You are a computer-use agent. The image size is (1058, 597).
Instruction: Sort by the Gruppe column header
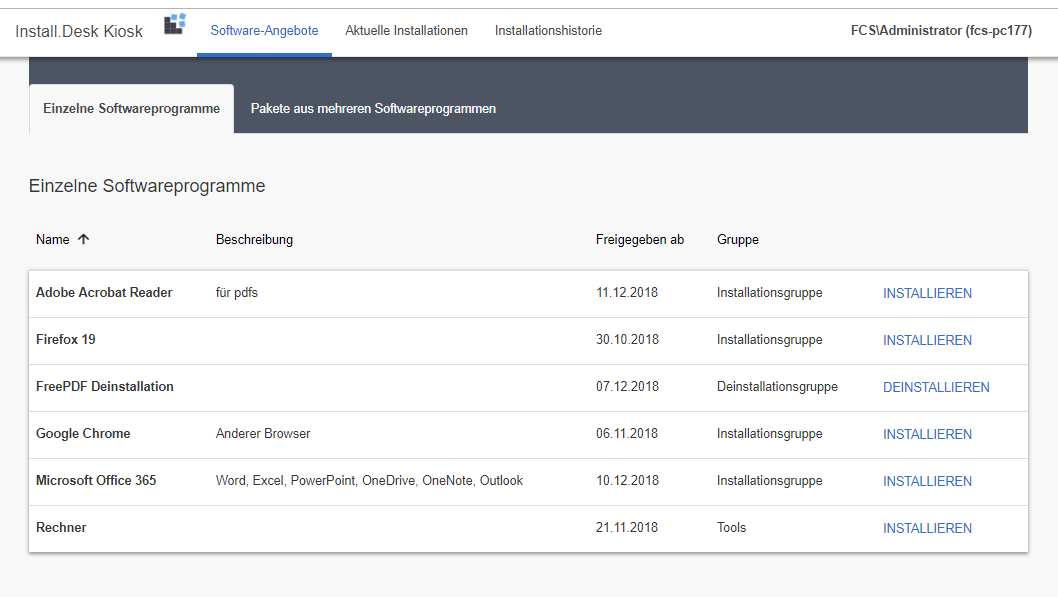click(x=737, y=239)
